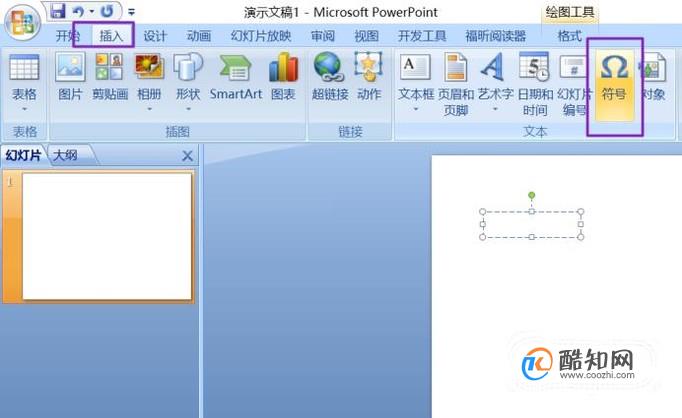This screenshot has height=418, width=682.
Task: Open the 格式 drawing tools tab
Action: coord(569,36)
